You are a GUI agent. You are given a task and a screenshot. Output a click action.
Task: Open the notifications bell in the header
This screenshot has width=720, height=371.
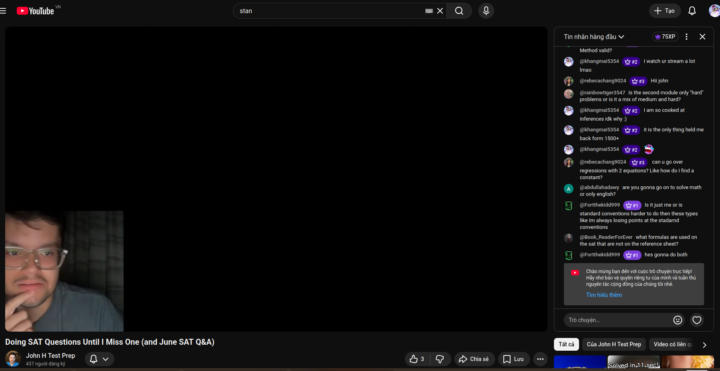pos(692,11)
